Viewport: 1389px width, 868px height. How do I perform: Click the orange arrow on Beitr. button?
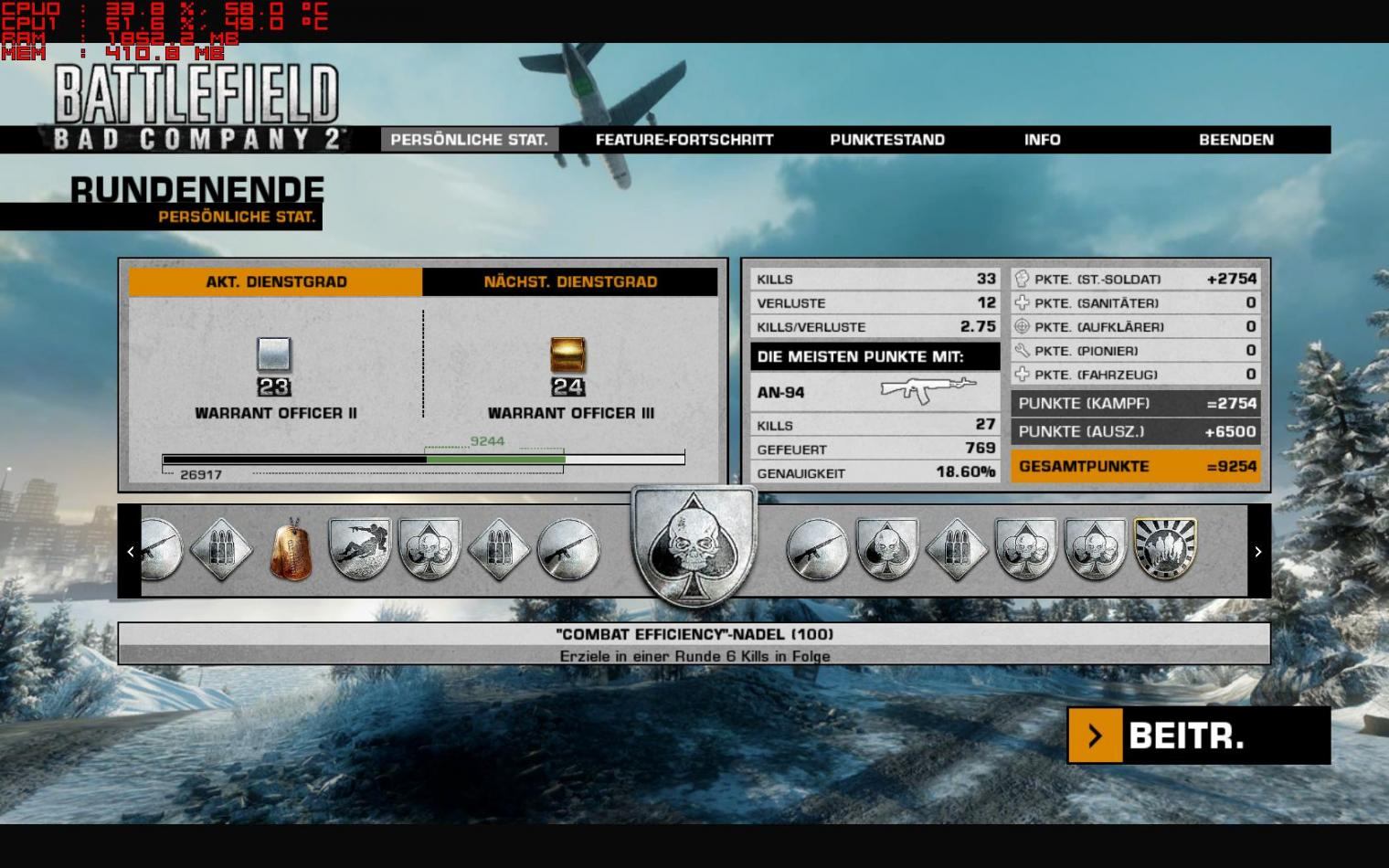(1095, 736)
